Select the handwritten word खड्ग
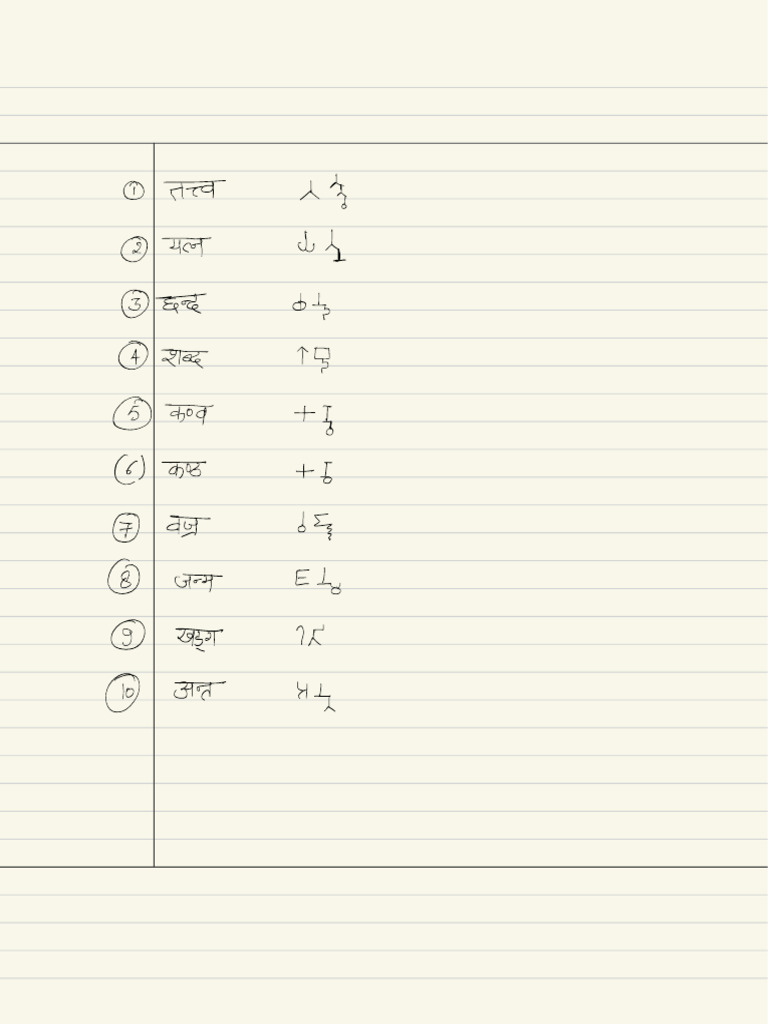The height and width of the screenshot is (1024, 768). (x=198, y=636)
